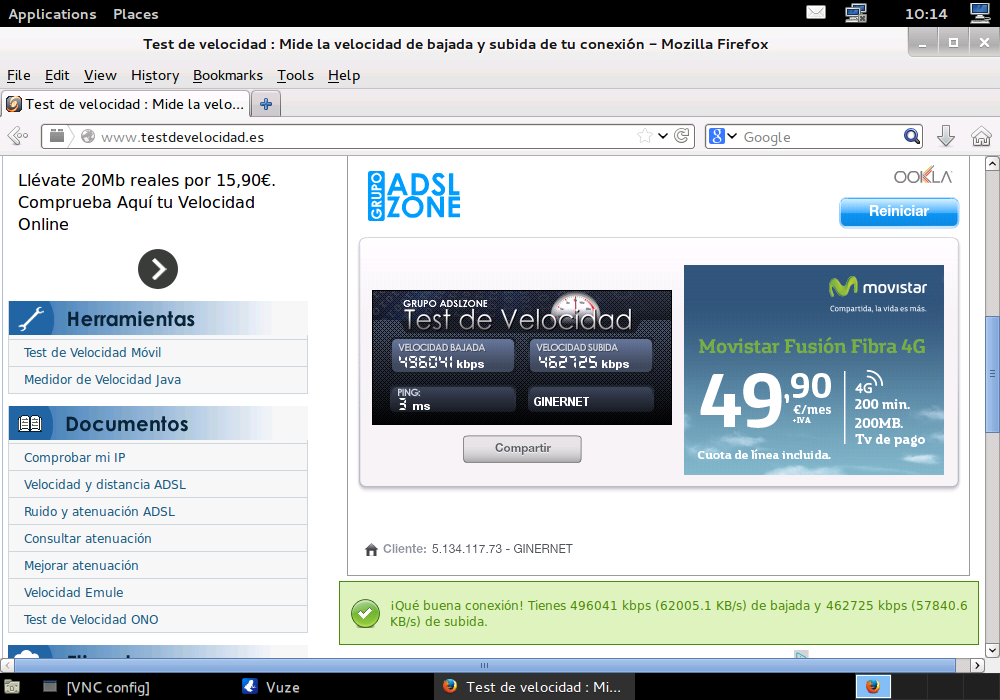Click the back navigation arrow
This screenshot has height=700, width=1000.
(18, 136)
